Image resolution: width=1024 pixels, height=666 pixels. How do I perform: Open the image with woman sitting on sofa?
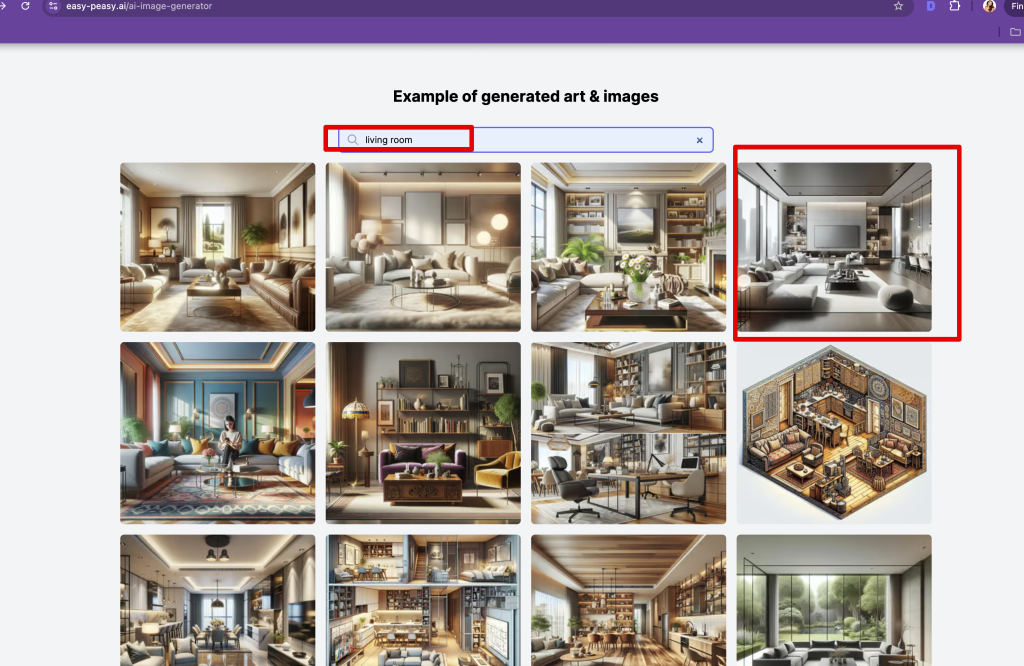click(217, 433)
